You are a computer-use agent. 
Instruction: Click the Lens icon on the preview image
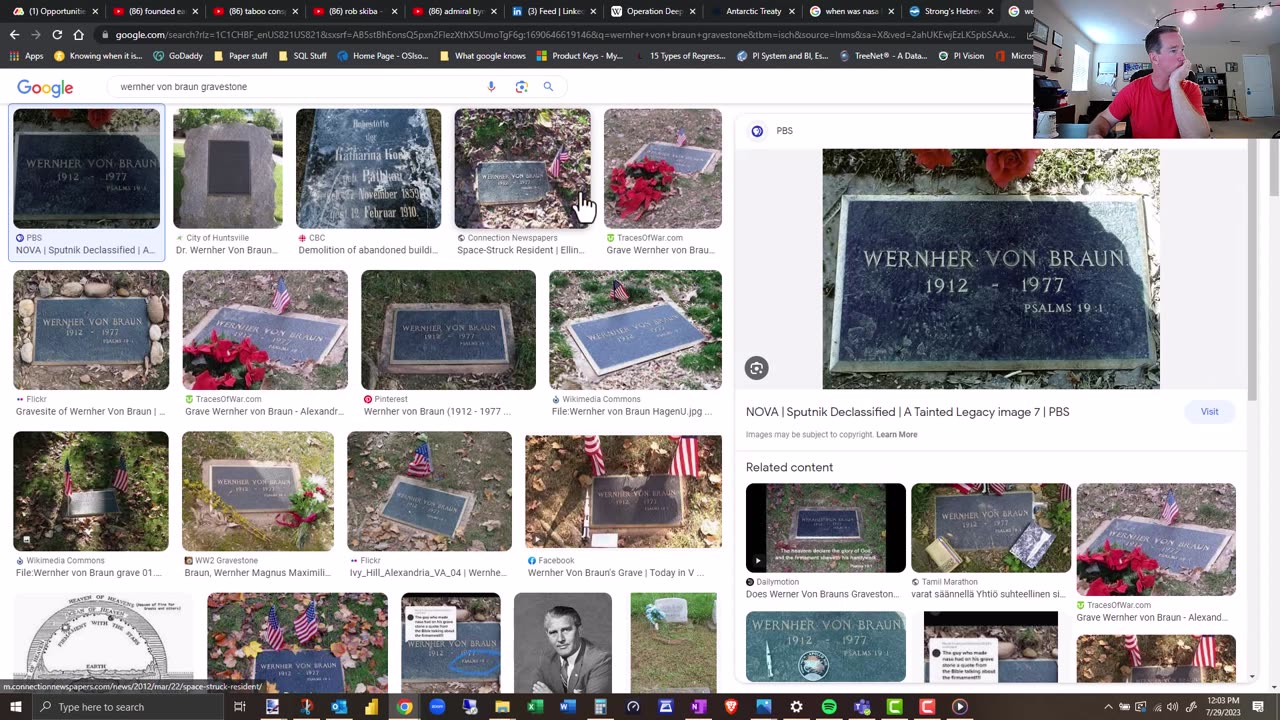(757, 368)
